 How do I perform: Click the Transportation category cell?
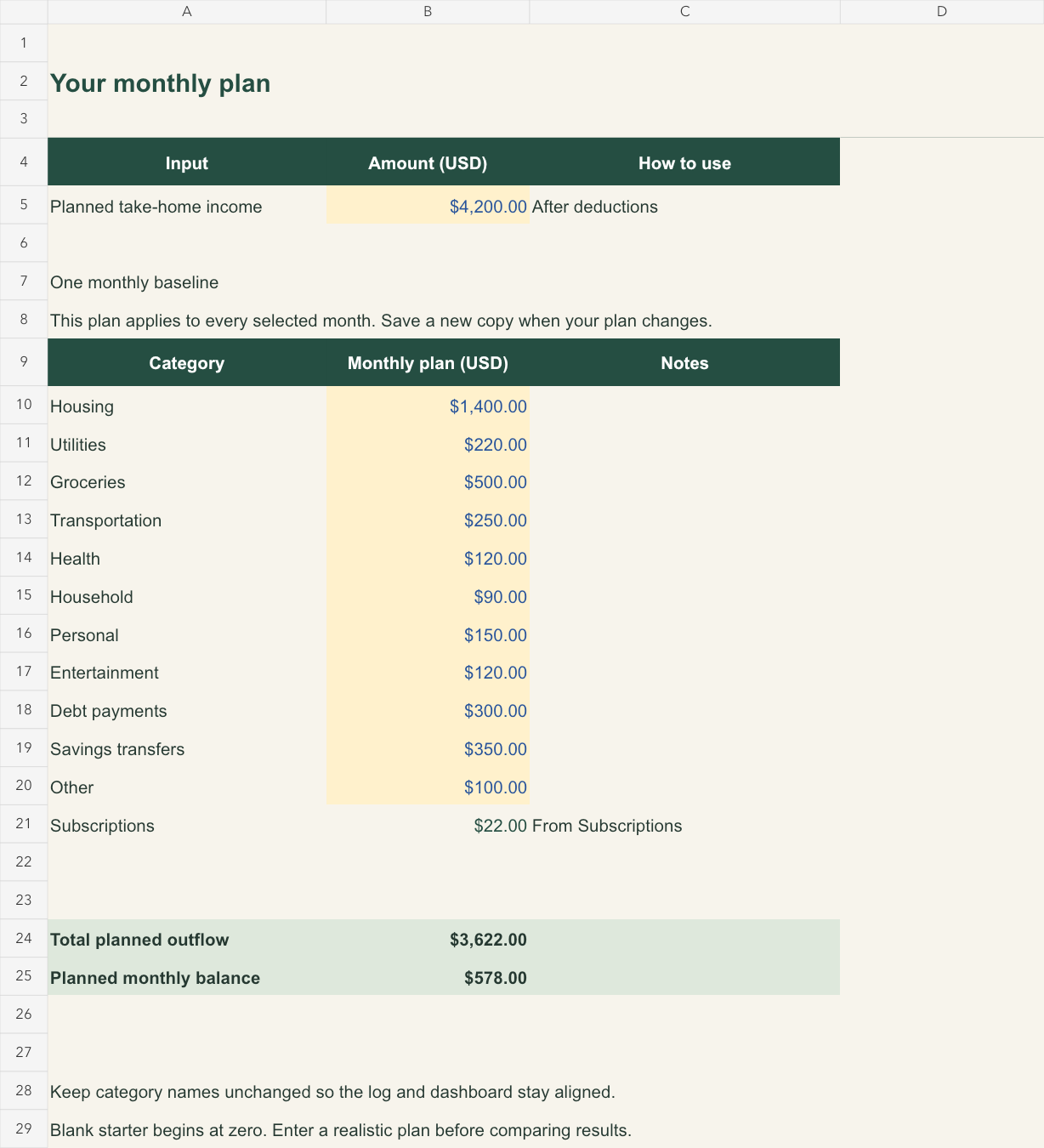187,520
